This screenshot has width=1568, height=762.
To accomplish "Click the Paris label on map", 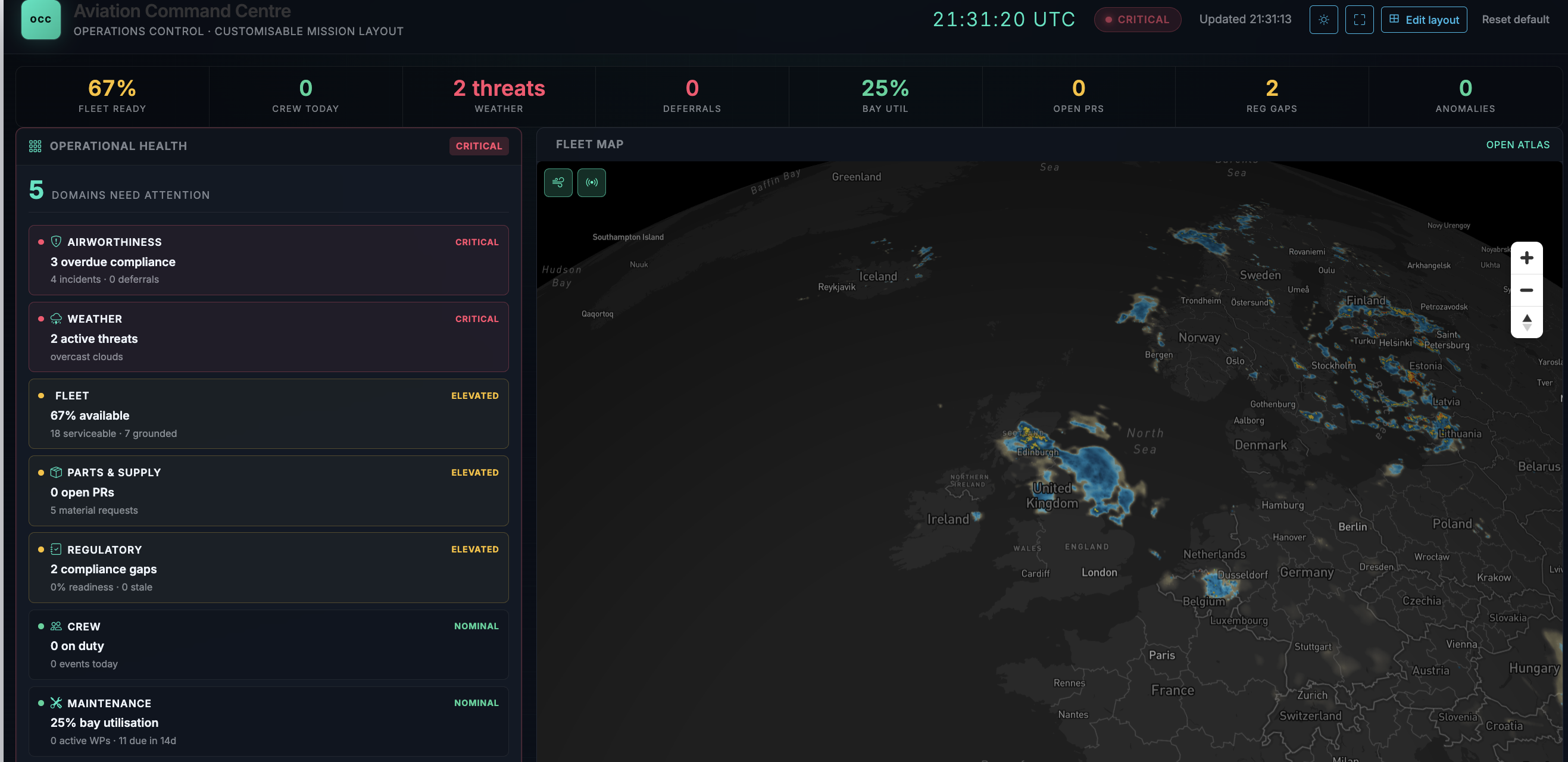I will coord(1161,655).
